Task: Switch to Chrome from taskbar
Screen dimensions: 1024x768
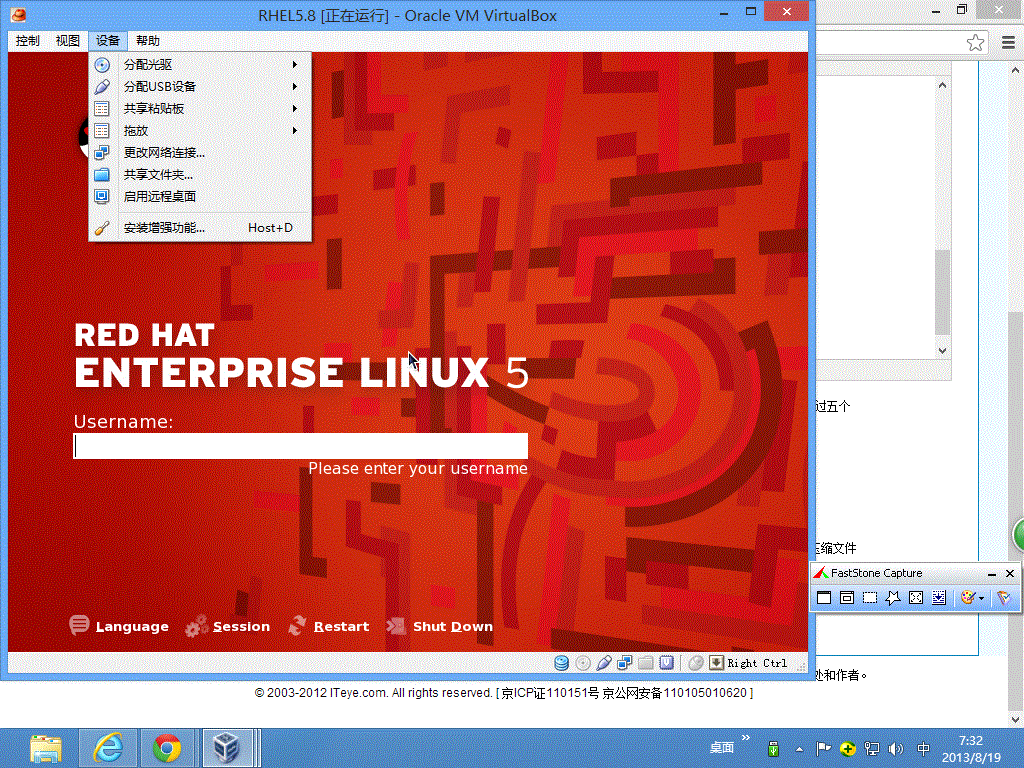Action: (x=167, y=748)
